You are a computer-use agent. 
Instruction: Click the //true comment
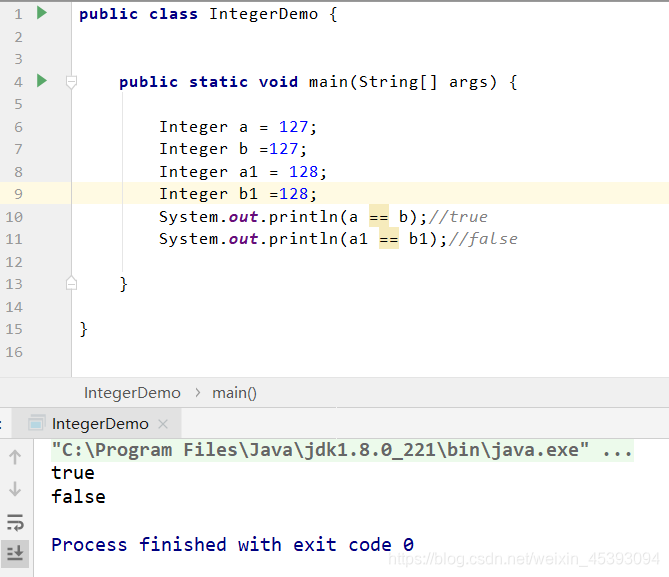coord(458,216)
